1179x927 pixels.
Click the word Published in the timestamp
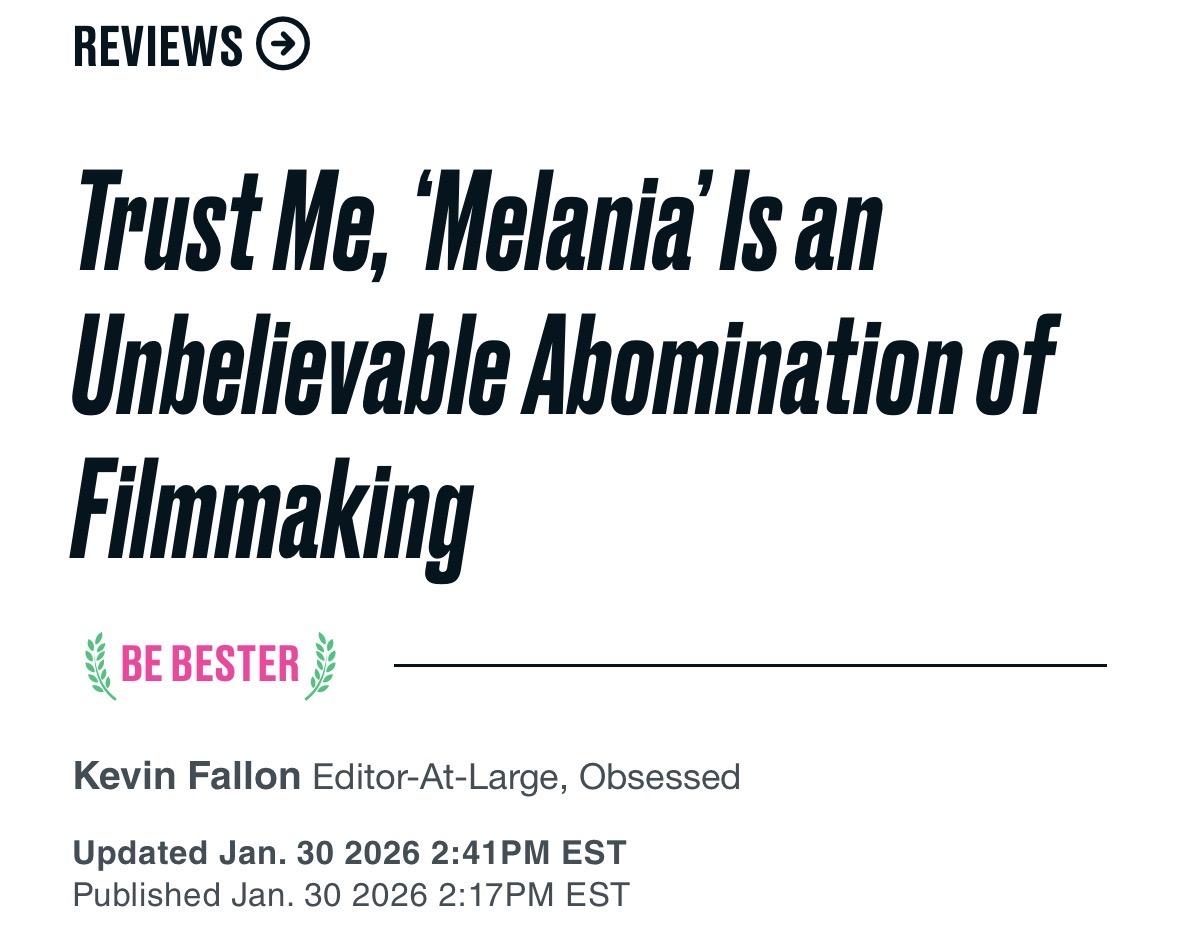click(145, 894)
